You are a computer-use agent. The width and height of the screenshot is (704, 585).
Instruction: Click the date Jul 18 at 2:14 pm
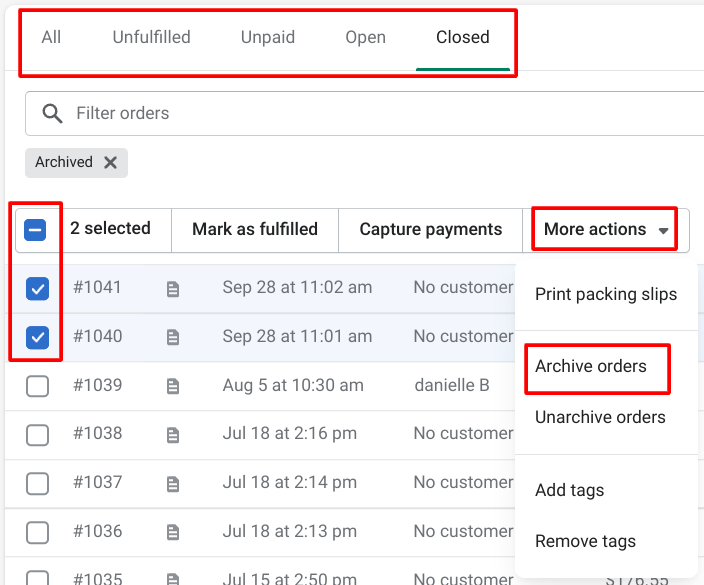tap(290, 483)
